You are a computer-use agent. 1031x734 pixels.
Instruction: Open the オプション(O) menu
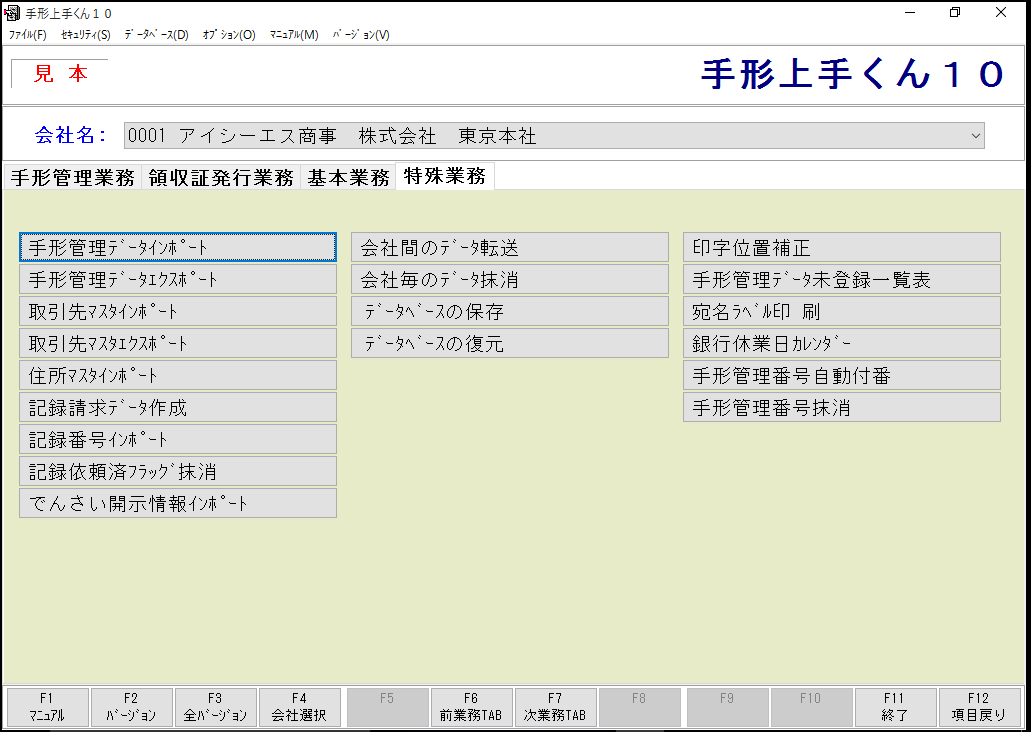click(x=229, y=35)
